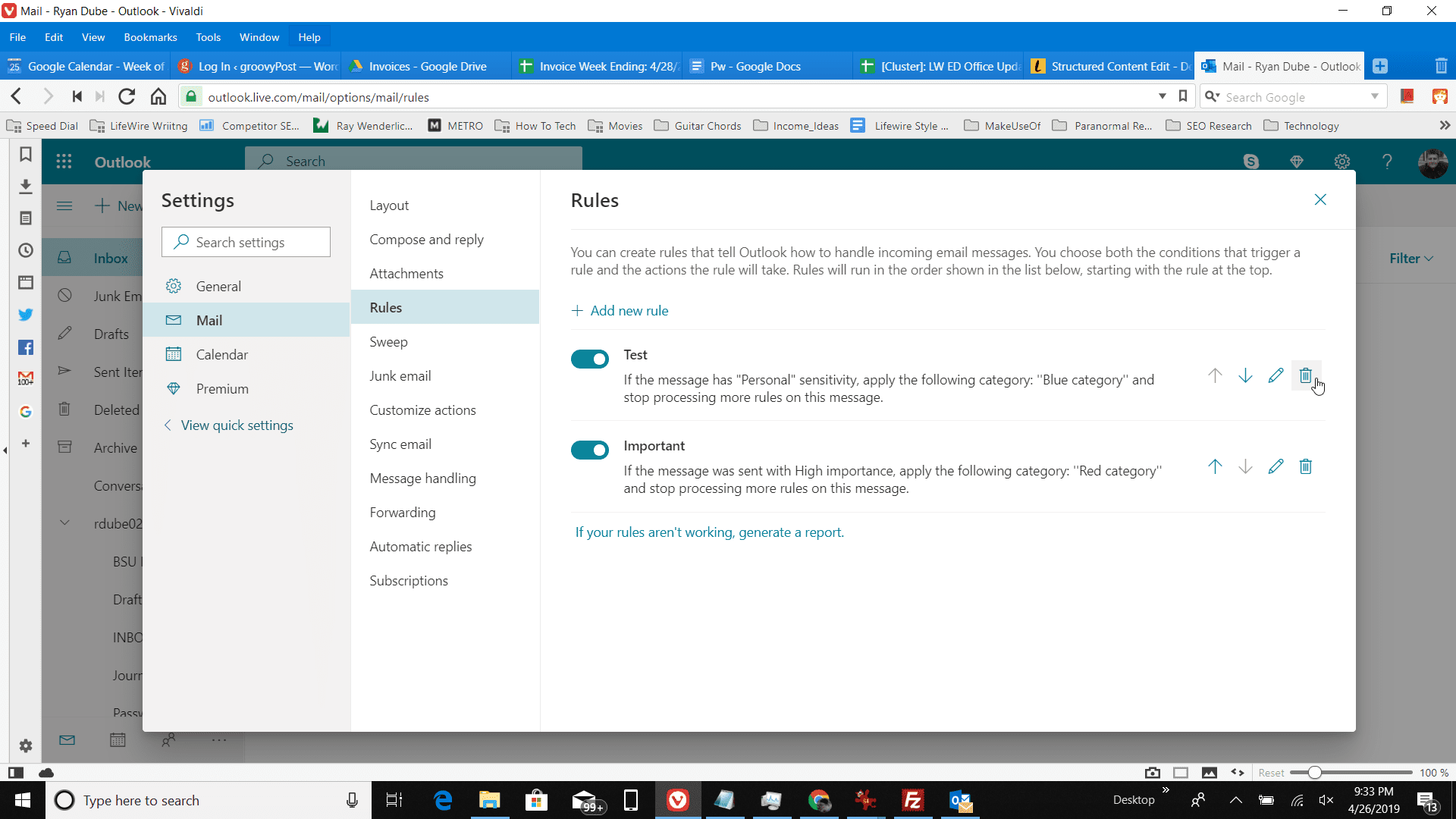Click the move down arrow for Important rule
The width and height of the screenshot is (1456, 819).
pos(1245,467)
